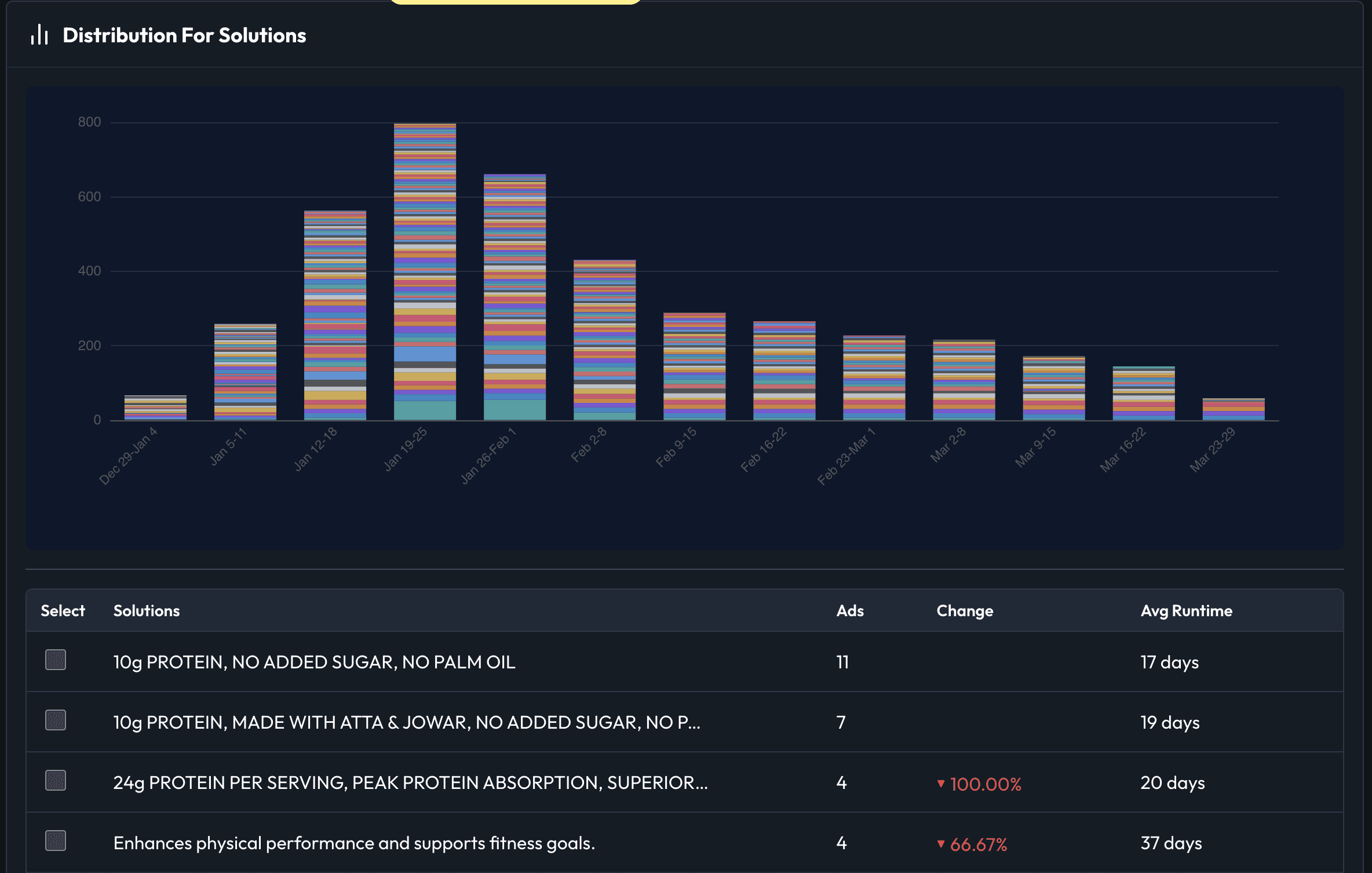Image resolution: width=1372 pixels, height=873 pixels.
Task: Sort by the Ads column header
Action: pyautogui.click(x=849, y=611)
